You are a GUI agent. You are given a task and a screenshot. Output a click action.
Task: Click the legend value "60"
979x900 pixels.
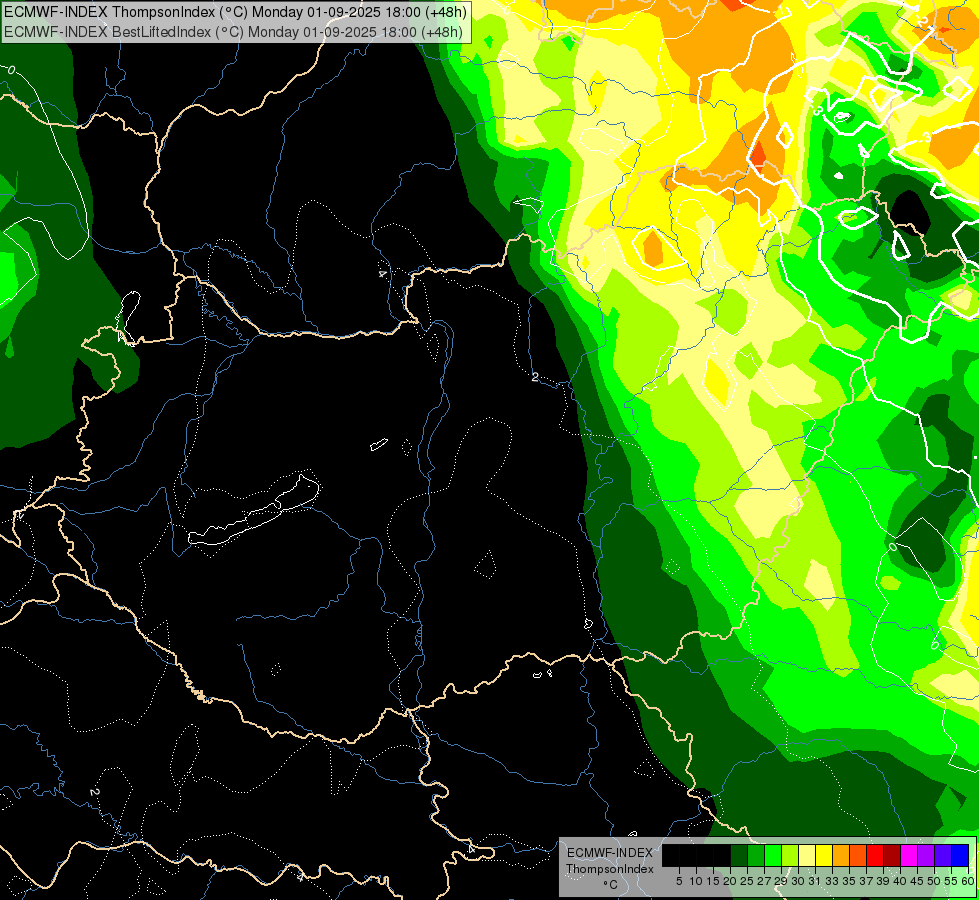click(968, 881)
